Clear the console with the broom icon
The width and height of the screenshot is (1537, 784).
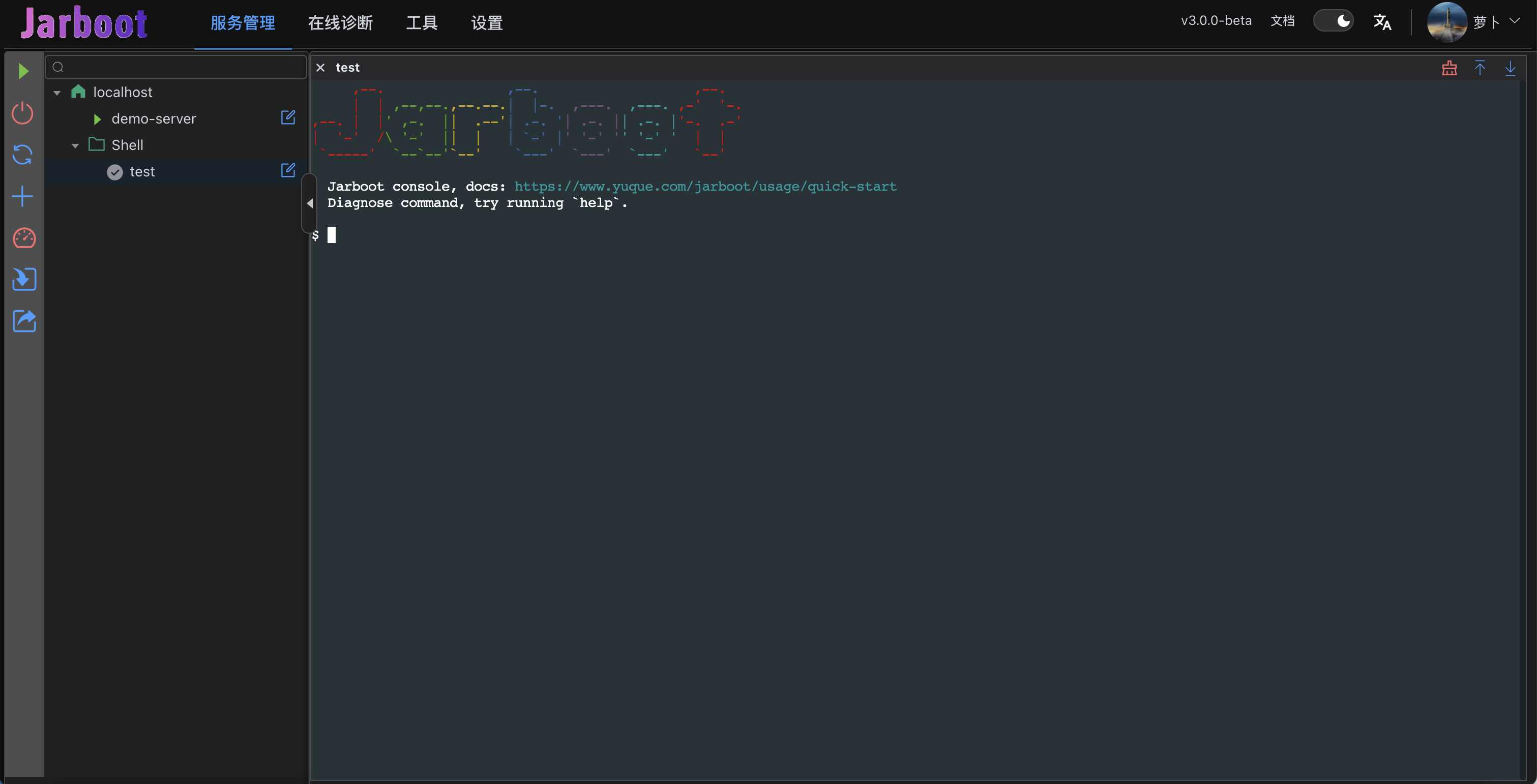(1450, 68)
